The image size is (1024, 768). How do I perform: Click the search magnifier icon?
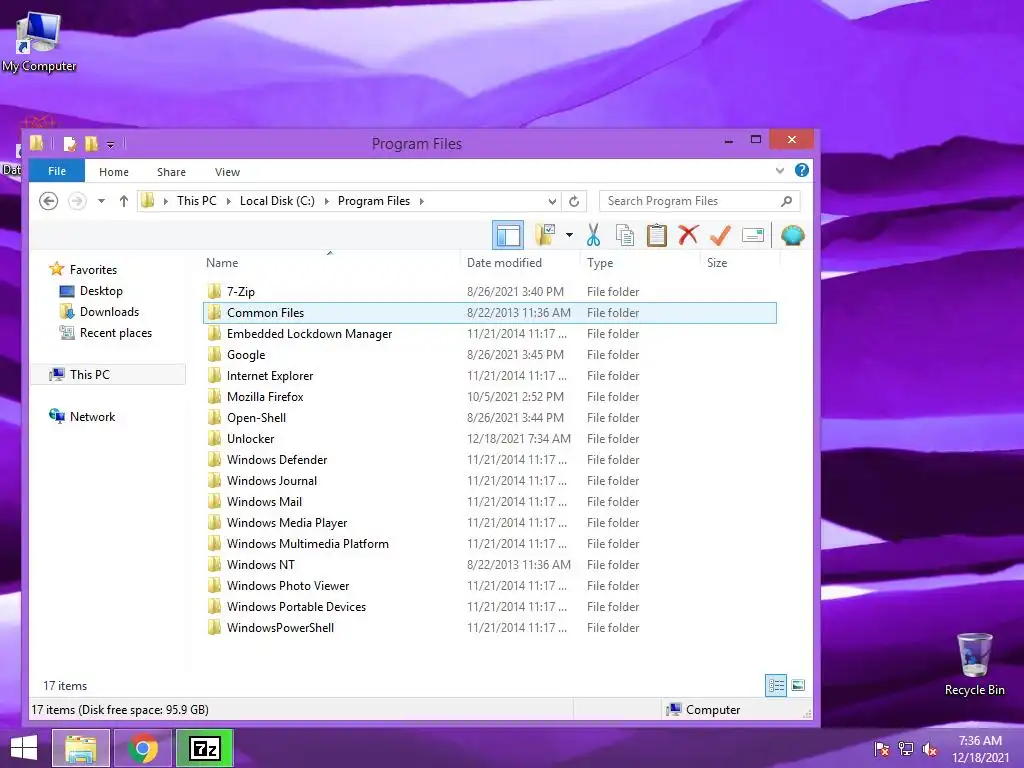(x=787, y=201)
